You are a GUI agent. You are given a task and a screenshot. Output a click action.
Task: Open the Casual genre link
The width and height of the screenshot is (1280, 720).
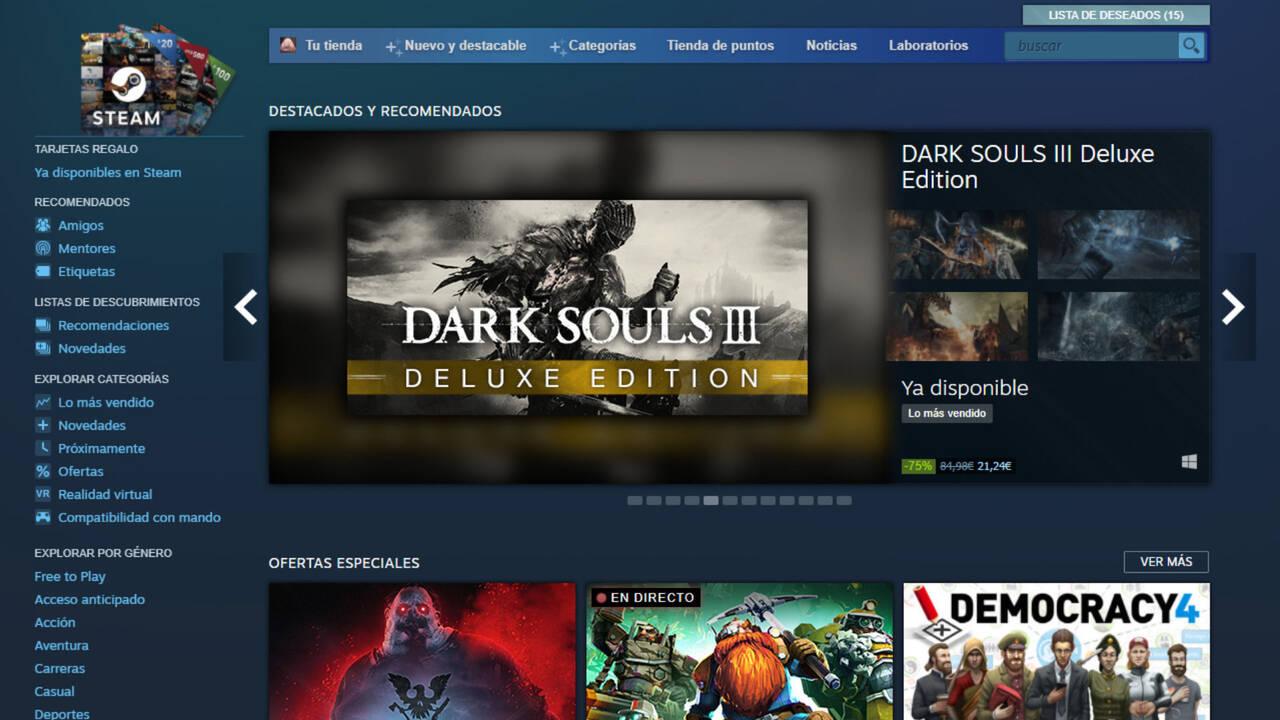coord(54,691)
